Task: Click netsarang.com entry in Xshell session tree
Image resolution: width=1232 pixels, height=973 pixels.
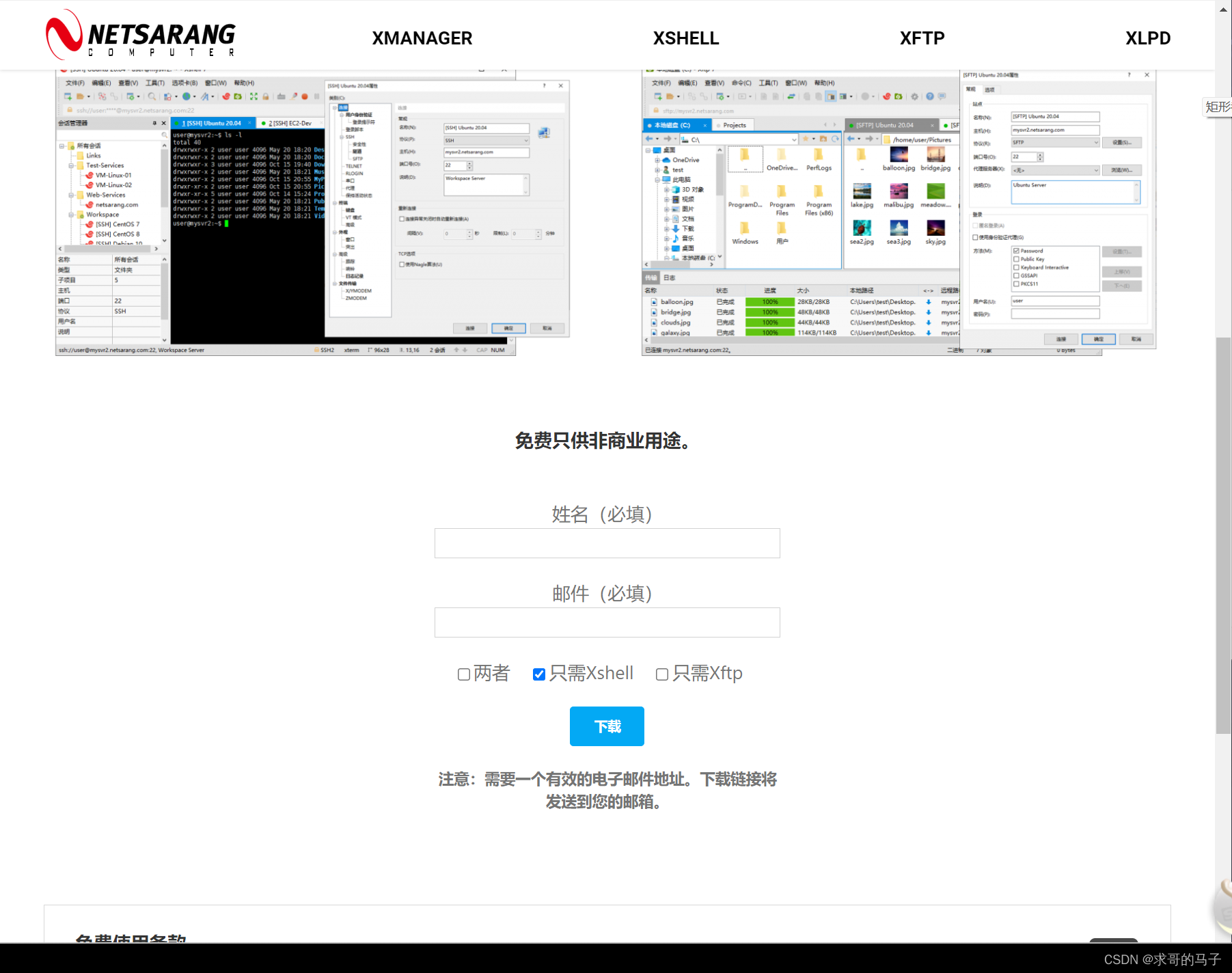Action: click(116, 204)
